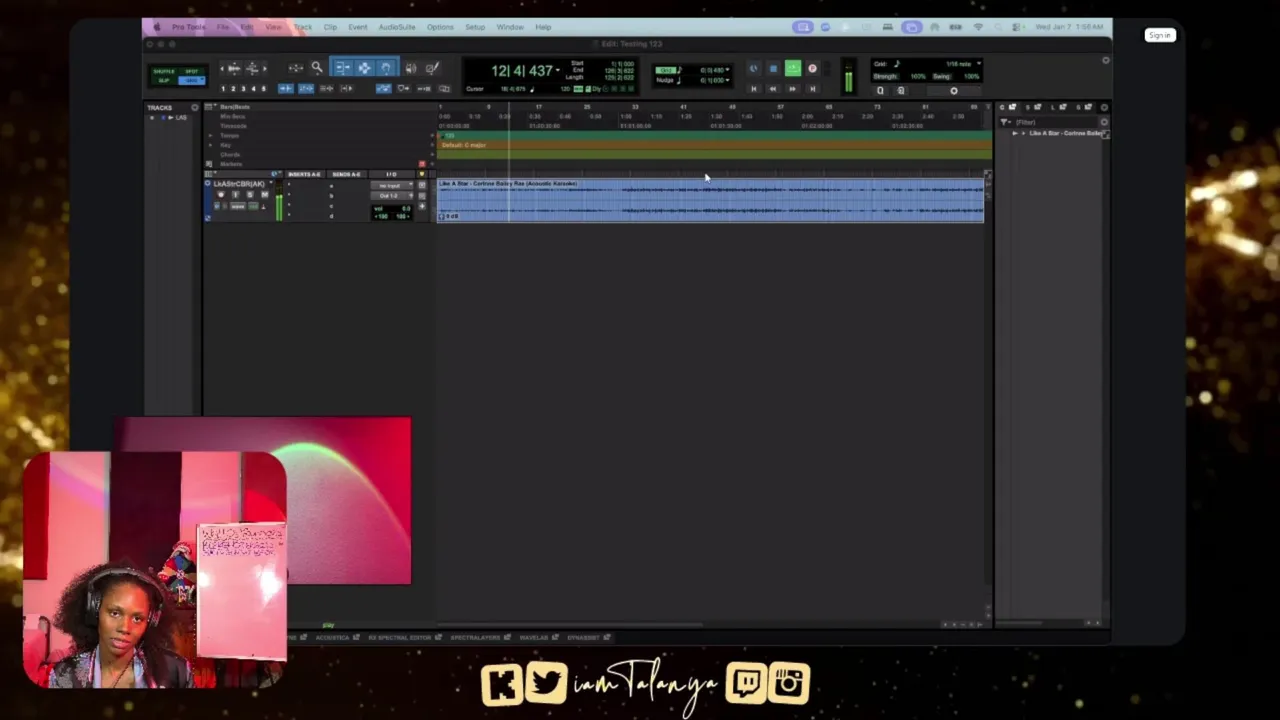Click the zoom toggle arrows icon

[295, 68]
